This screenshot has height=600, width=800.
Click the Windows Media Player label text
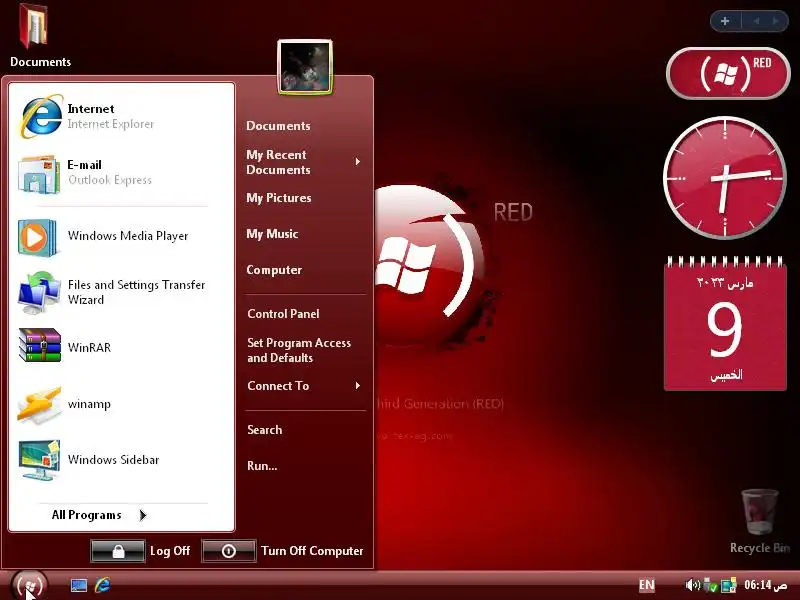(128, 236)
